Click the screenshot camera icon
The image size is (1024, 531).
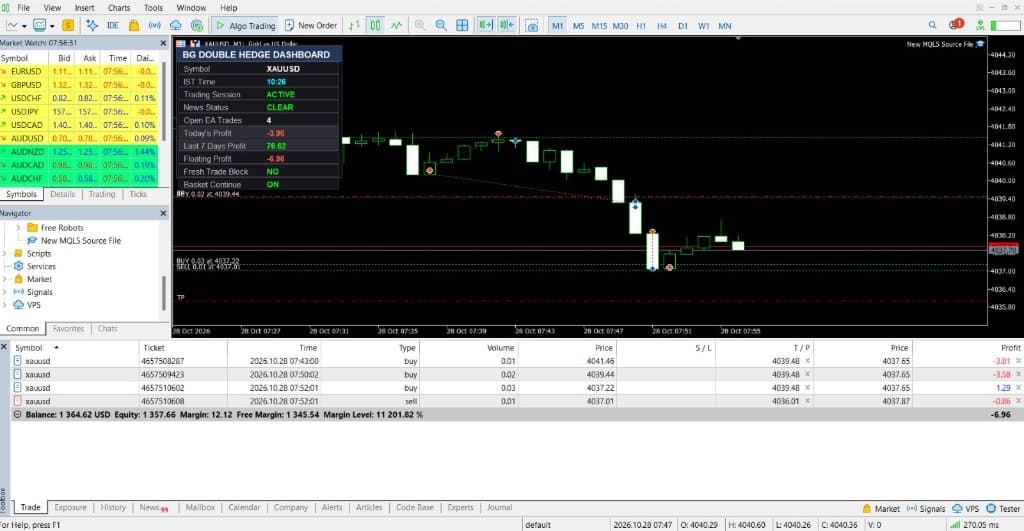click(532, 25)
